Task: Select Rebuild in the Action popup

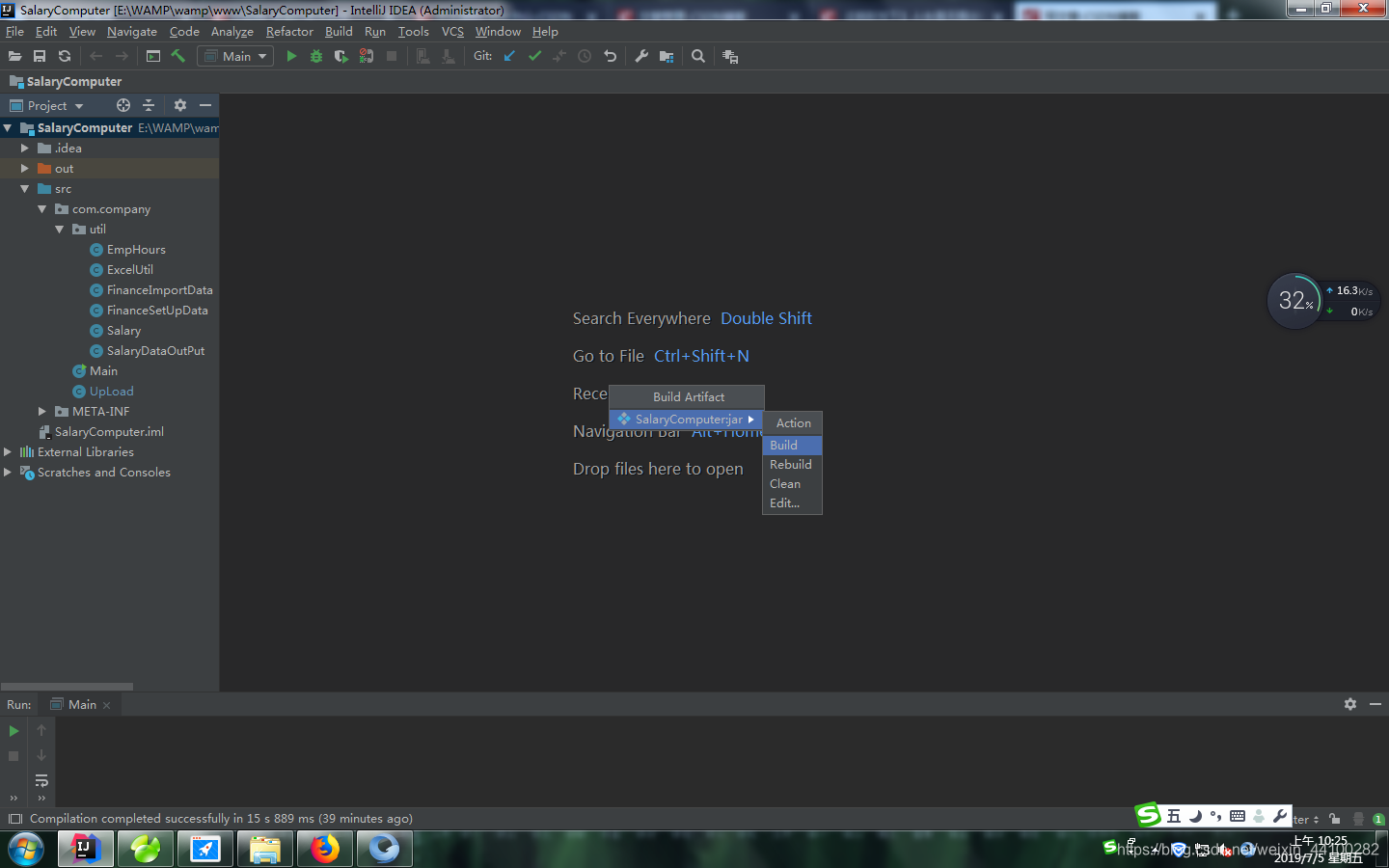Action: (792, 464)
